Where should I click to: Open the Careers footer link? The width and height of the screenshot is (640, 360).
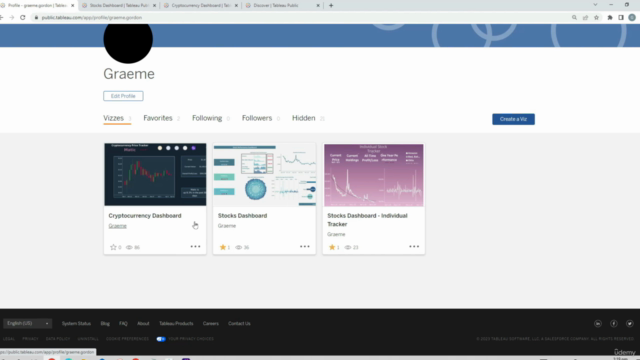211,323
